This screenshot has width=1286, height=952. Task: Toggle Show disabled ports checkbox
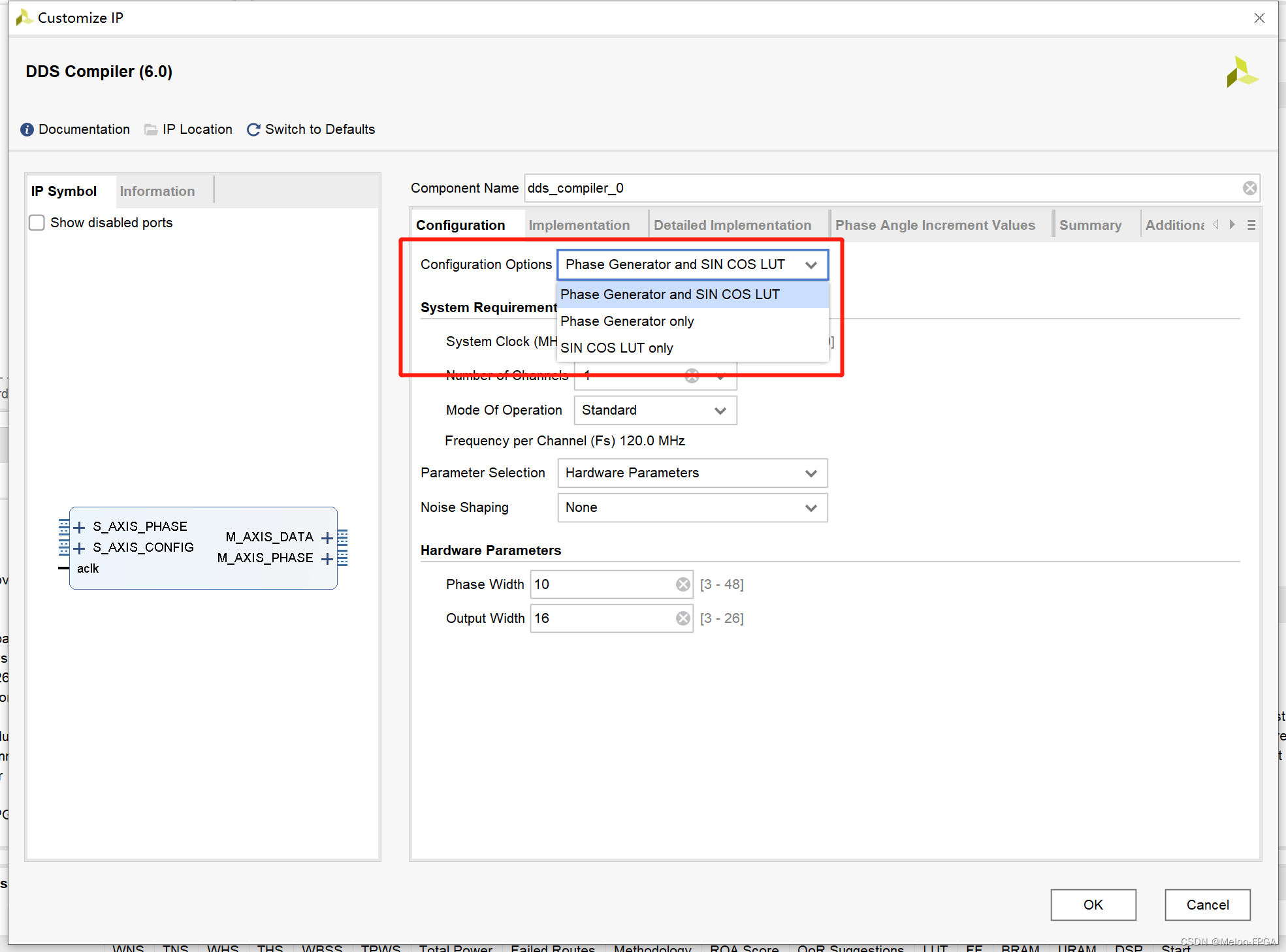[37, 223]
